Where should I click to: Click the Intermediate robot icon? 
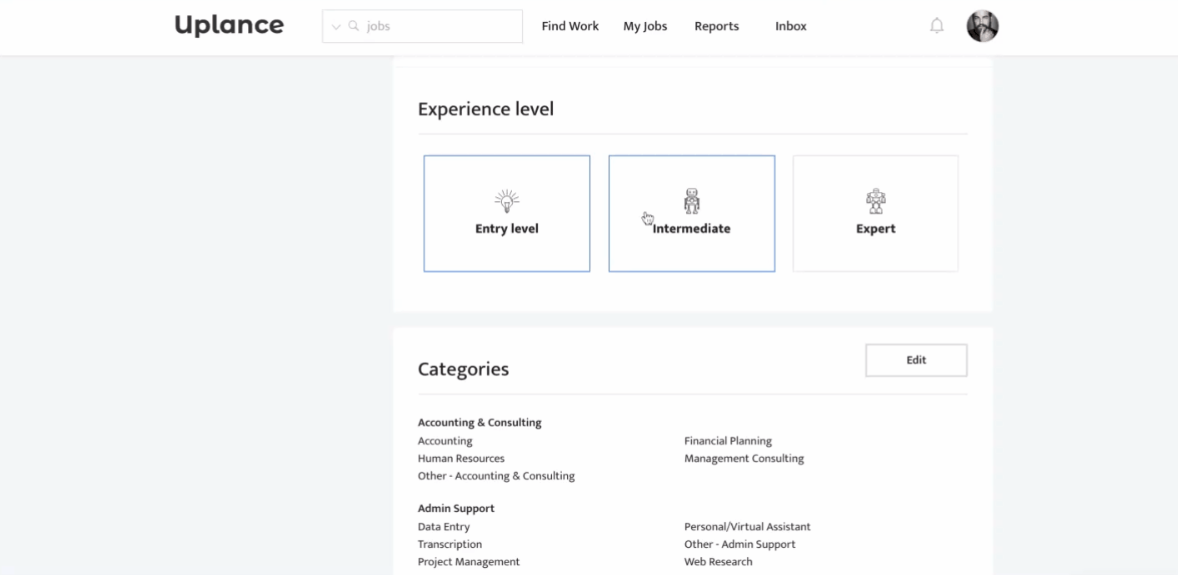pos(692,201)
